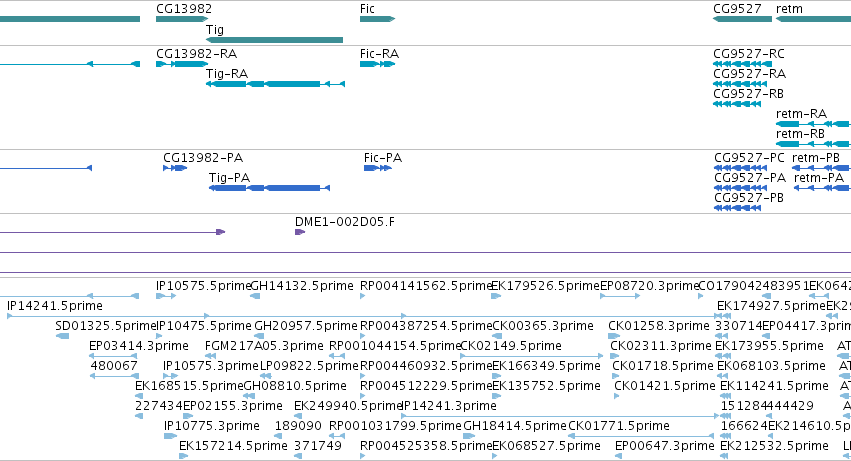851x461 pixels.
Task: Open the CG13982-PA label
Action: [203, 158]
